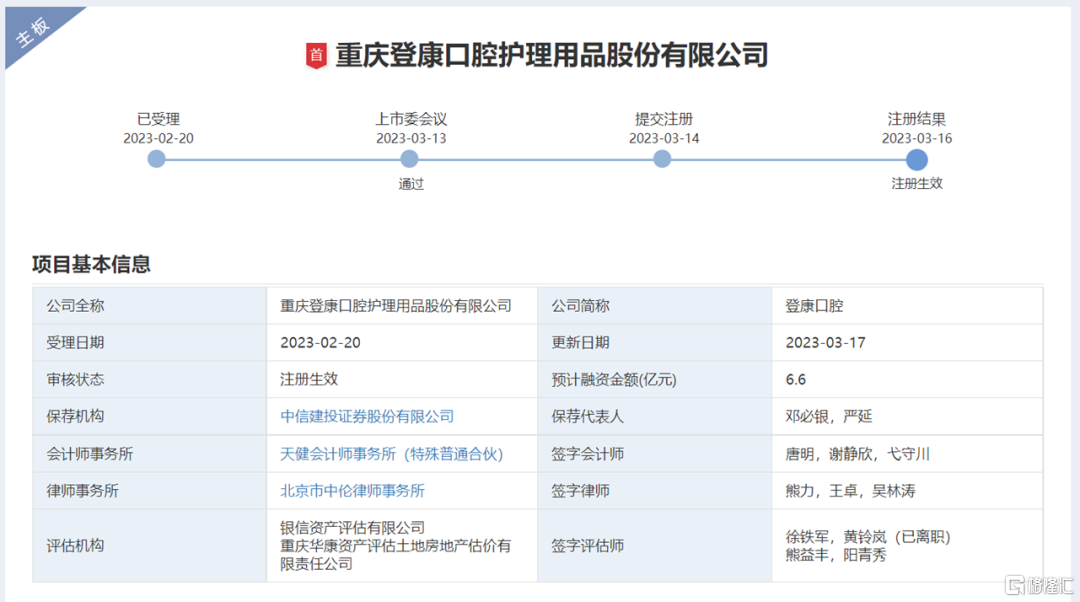
Task: Click the 会计师事务所 label cell
Action: pos(149,454)
